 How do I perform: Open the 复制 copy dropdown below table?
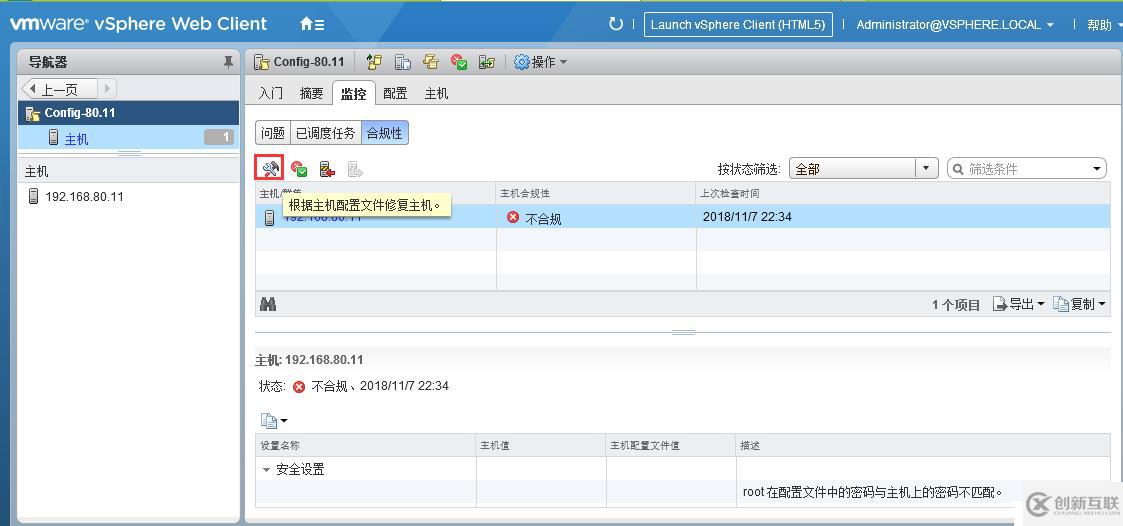click(x=1080, y=305)
